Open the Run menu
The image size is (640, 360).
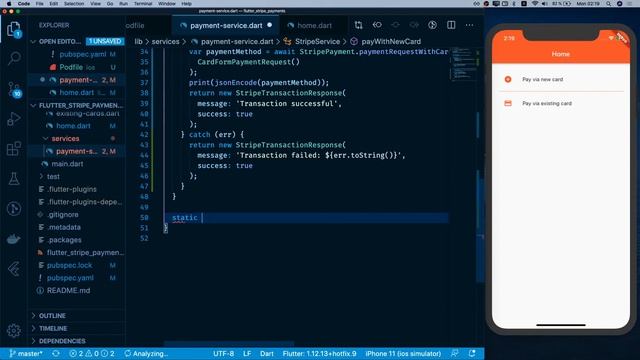point(123,4)
